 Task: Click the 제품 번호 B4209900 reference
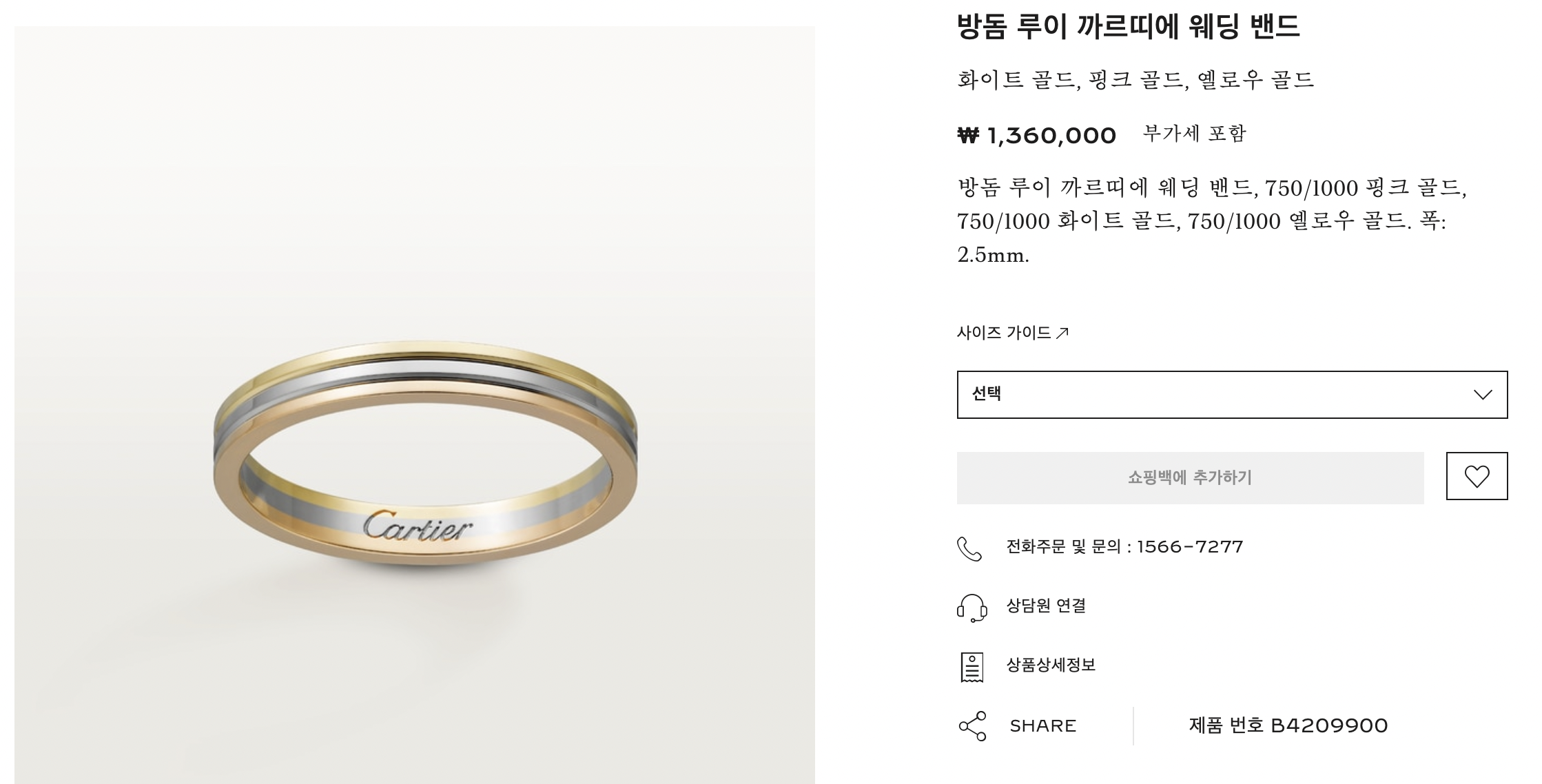(x=1288, y=725)
